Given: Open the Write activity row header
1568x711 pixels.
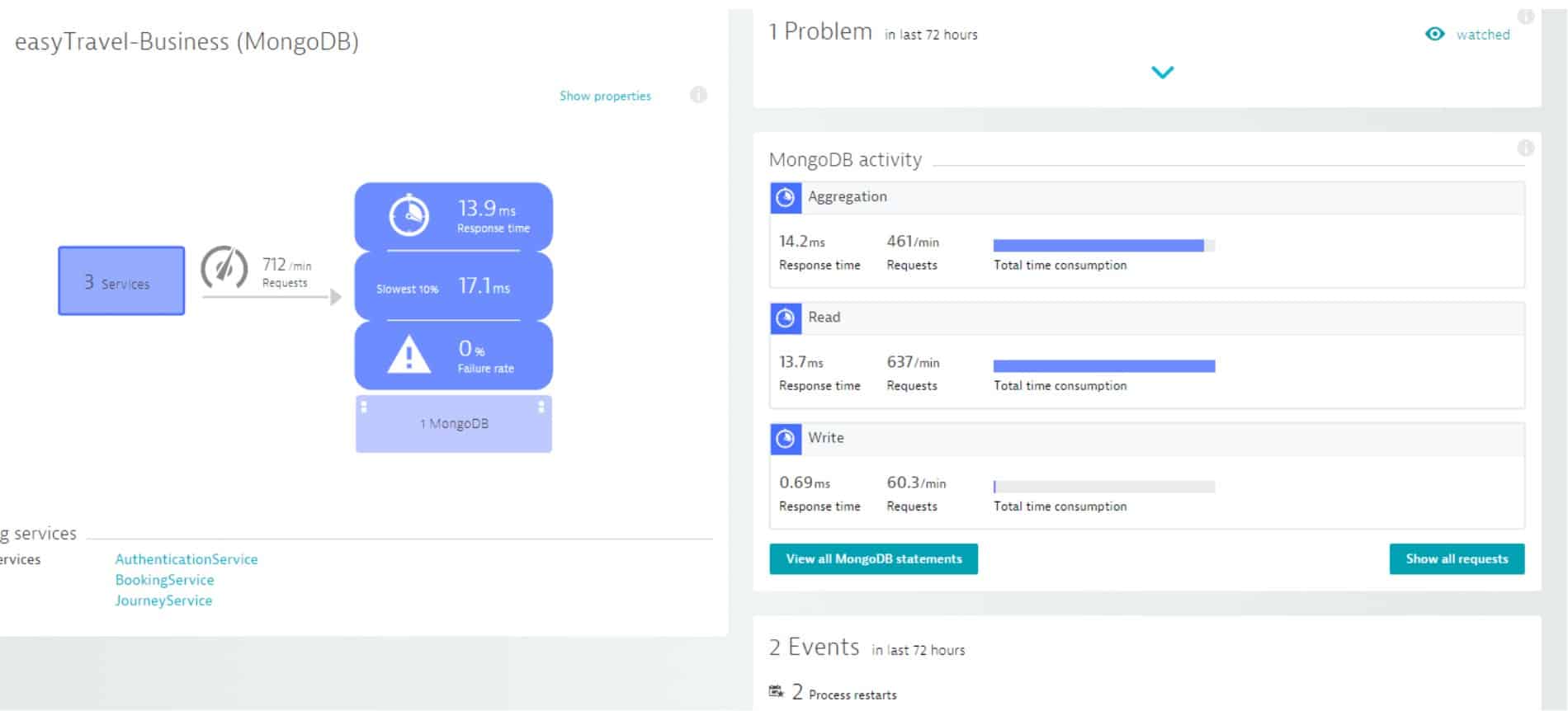Looking at the screenshot, I should click(1147, 439).
